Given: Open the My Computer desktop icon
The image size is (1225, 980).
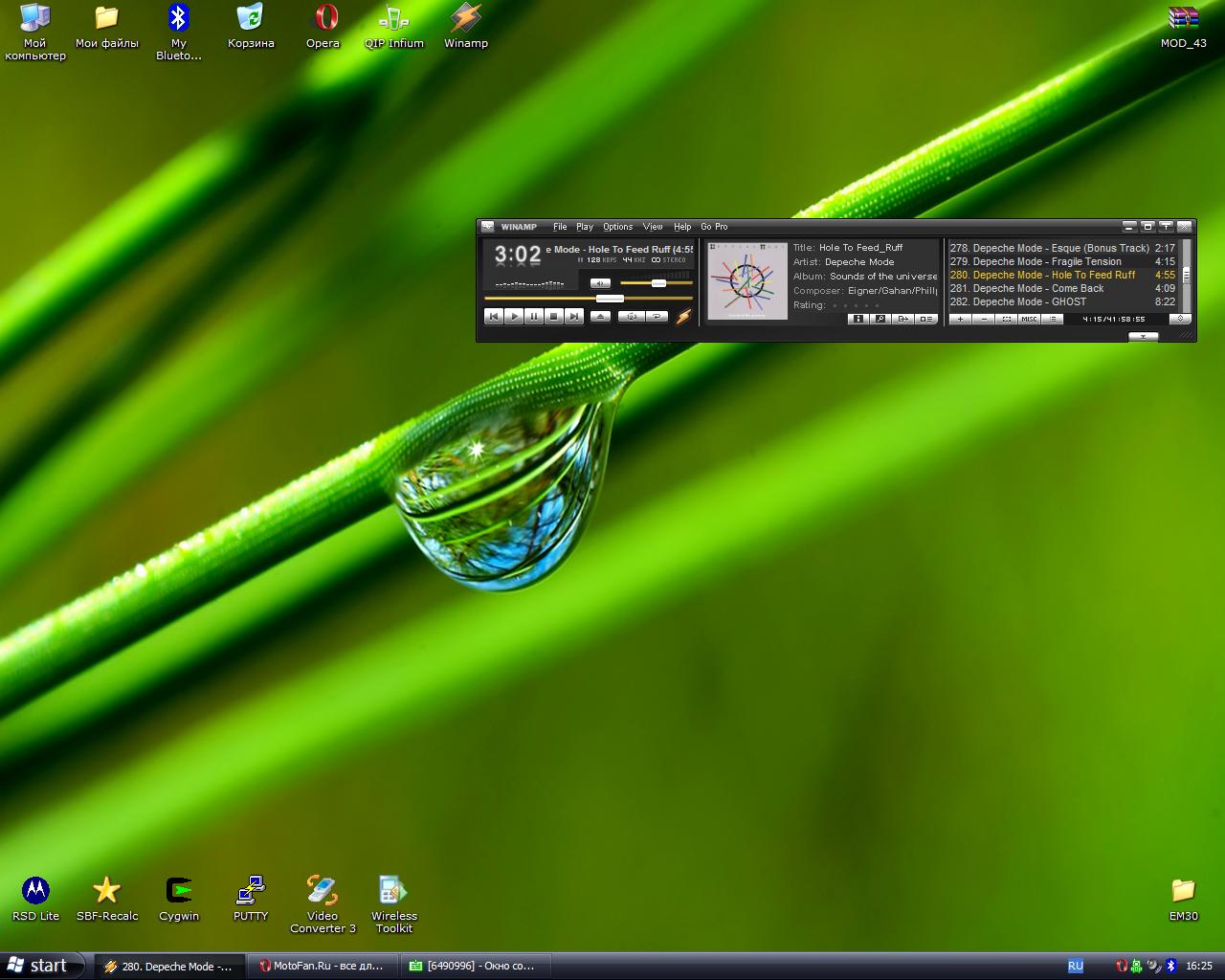Looking at the screenshot, I should 35,32.
